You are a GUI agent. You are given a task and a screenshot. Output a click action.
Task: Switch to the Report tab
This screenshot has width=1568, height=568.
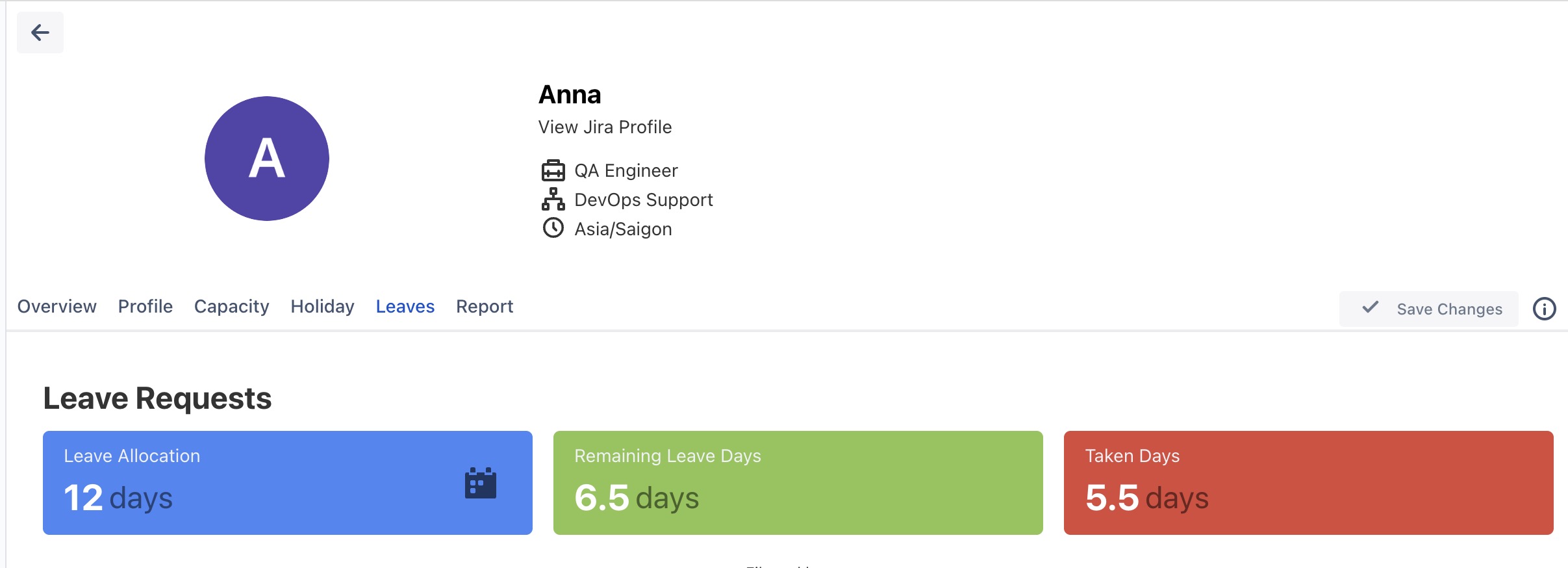pyautogui.click(x=485, y=306)
